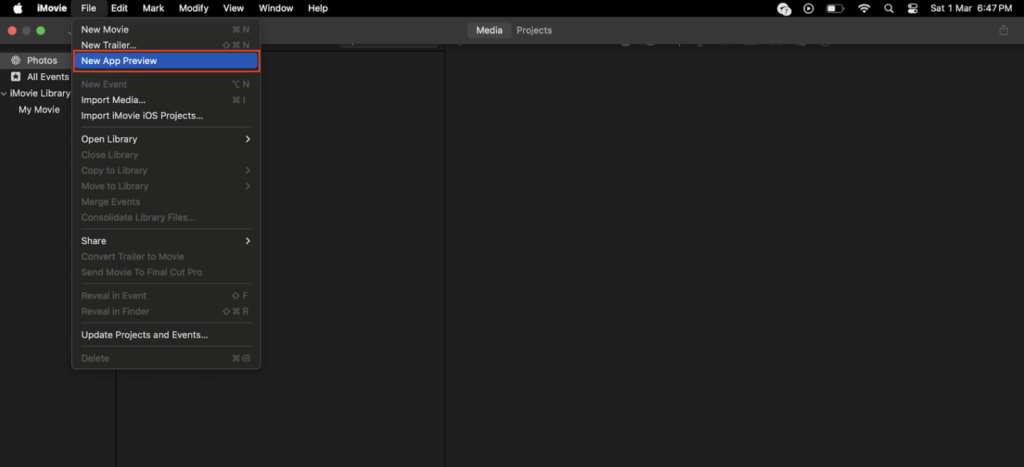Switch to the Media tab
Screen dimensions: 1024x467
[x=489, y=31]
